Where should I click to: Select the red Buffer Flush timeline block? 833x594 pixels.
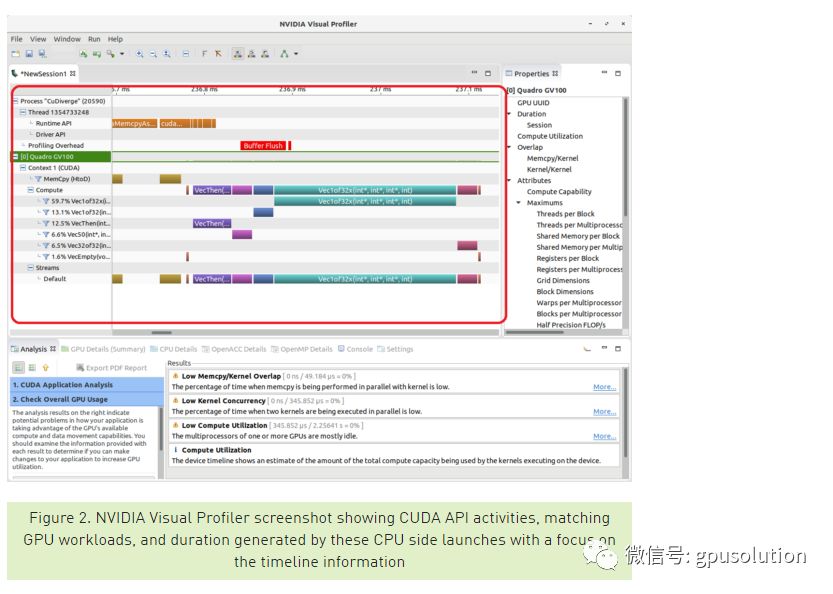click(263, 146)
